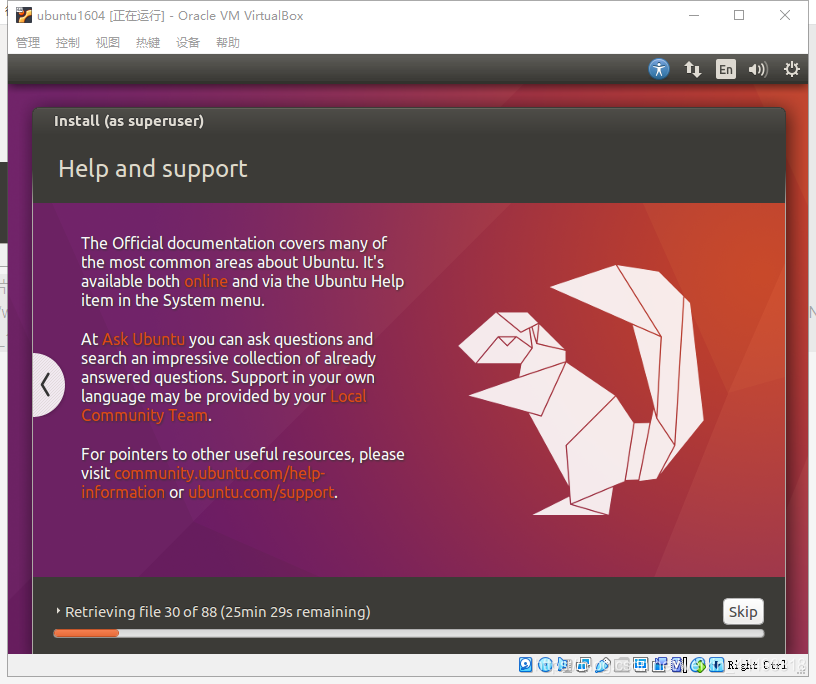The image size is (816, 684).
Task: Open the En keyboard layout indicator
Action: [725, 69]
